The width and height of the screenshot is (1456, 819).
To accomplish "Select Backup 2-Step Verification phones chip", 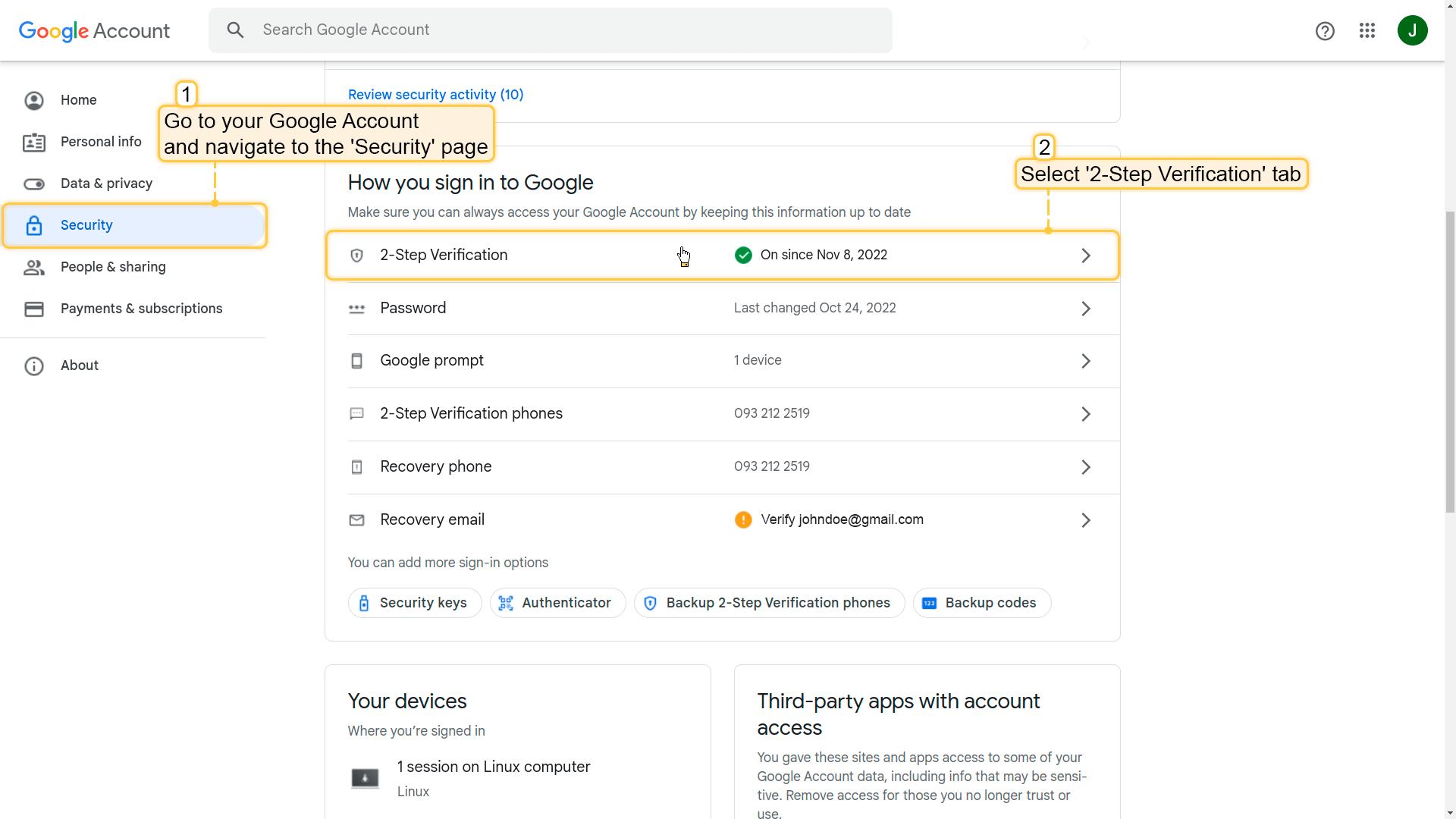I will tap(769, 603).
